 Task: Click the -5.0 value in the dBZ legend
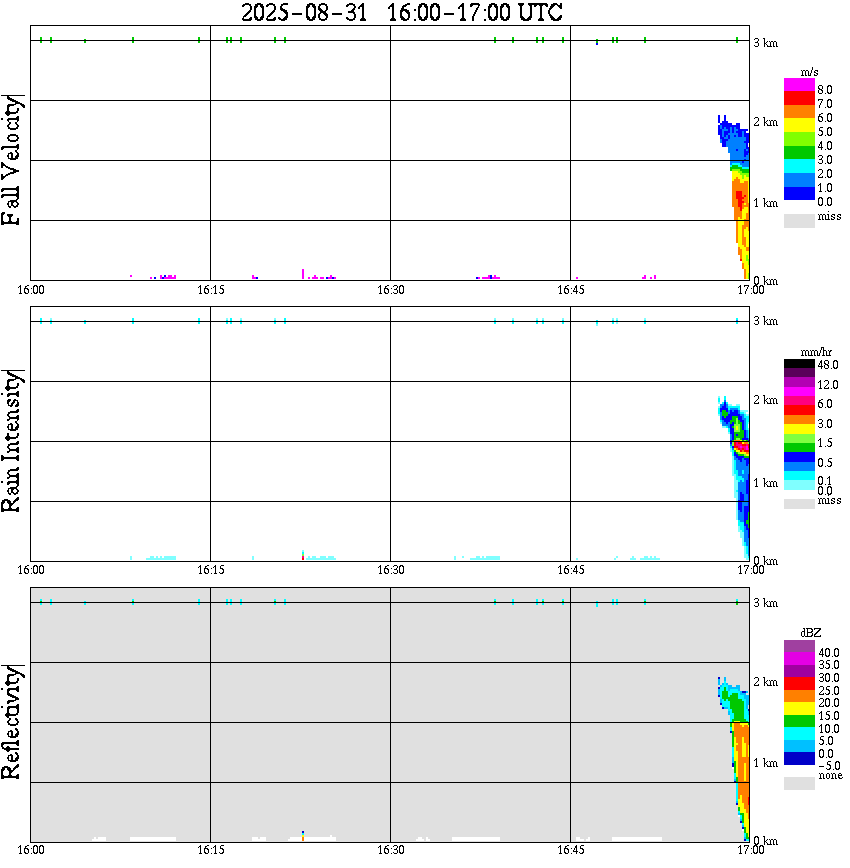pyautogui.click(x=829, y=766)
